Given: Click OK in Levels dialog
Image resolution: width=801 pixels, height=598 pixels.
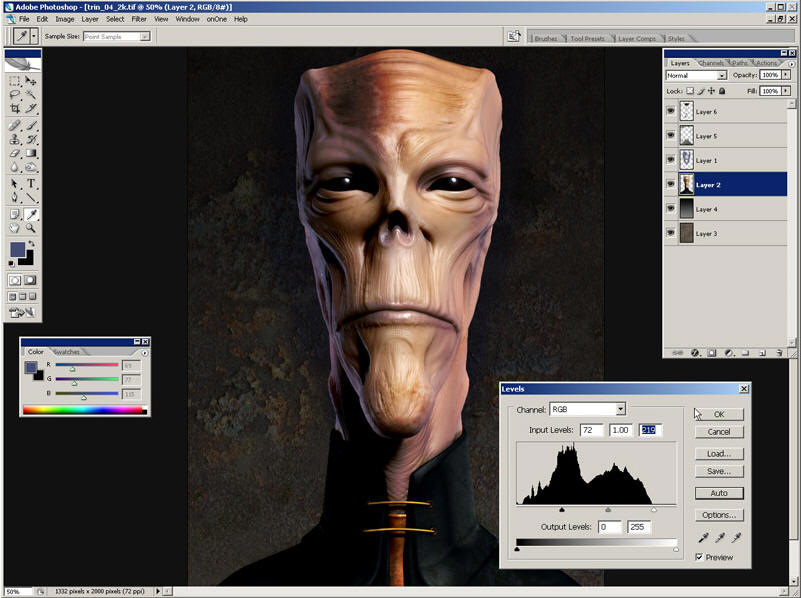Looking at the screenshot, I should click(x=719, y=414).
